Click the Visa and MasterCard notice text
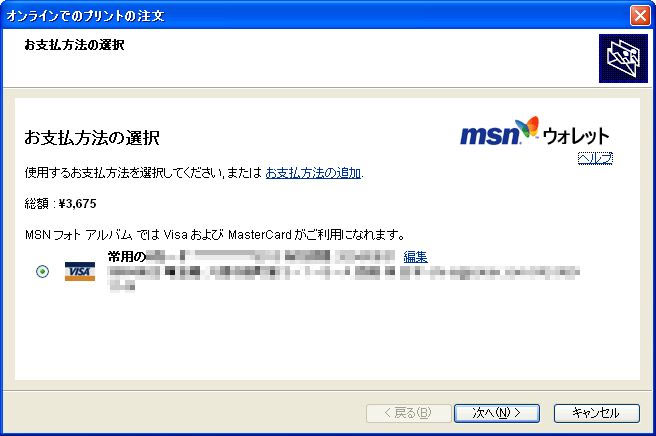The width and height of the screenshot is (656, 436). 214,234
